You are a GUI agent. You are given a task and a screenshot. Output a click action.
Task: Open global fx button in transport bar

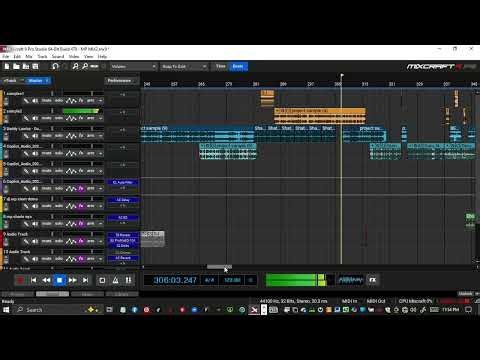[x=373, y=280]
